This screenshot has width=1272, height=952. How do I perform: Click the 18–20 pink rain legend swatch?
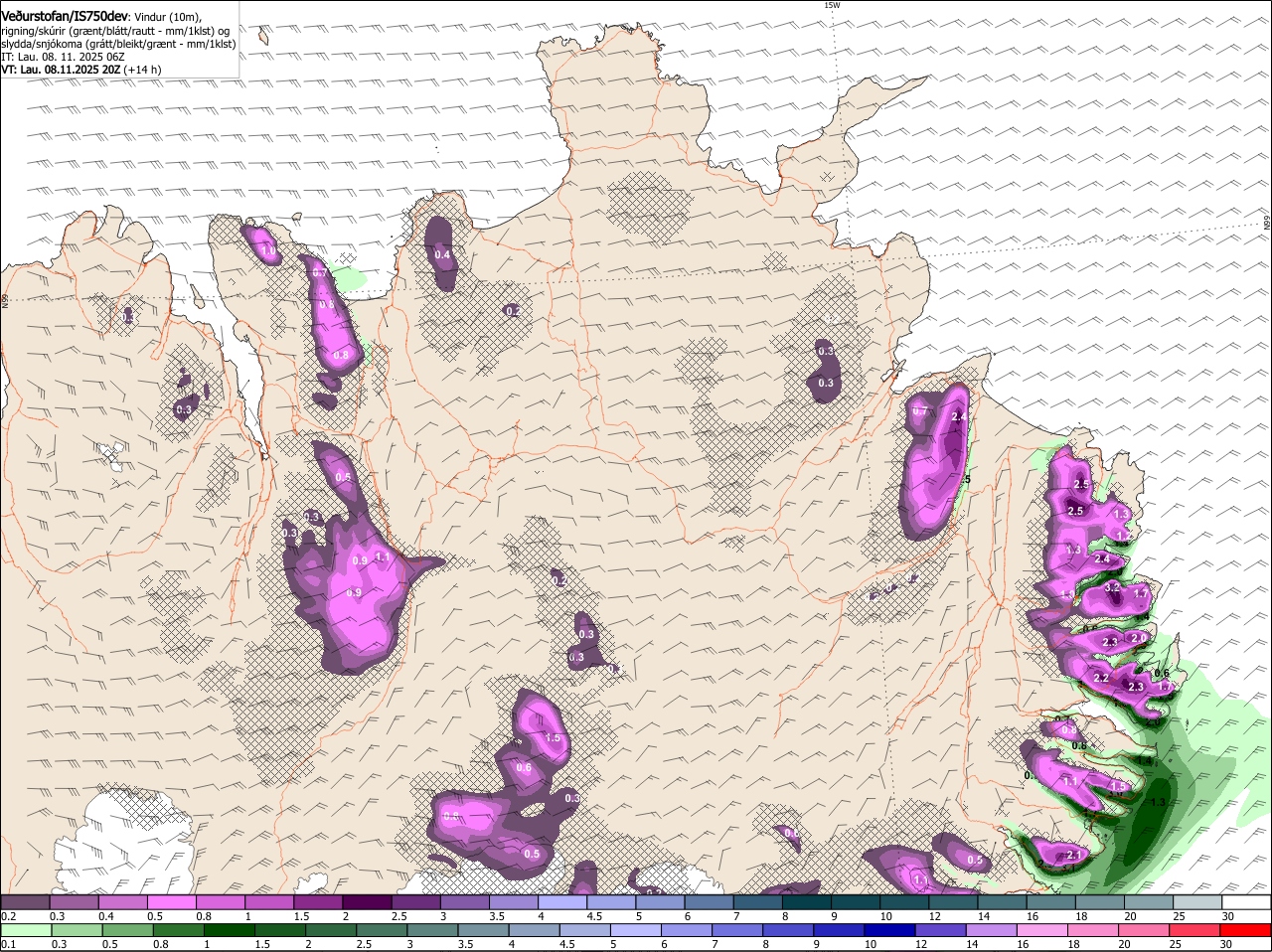click(x=1094, y=930)
